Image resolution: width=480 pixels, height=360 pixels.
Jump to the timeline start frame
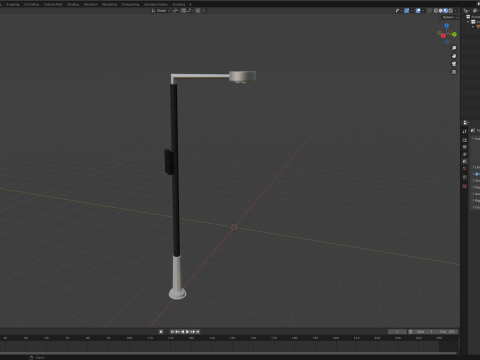click(172, 332)
